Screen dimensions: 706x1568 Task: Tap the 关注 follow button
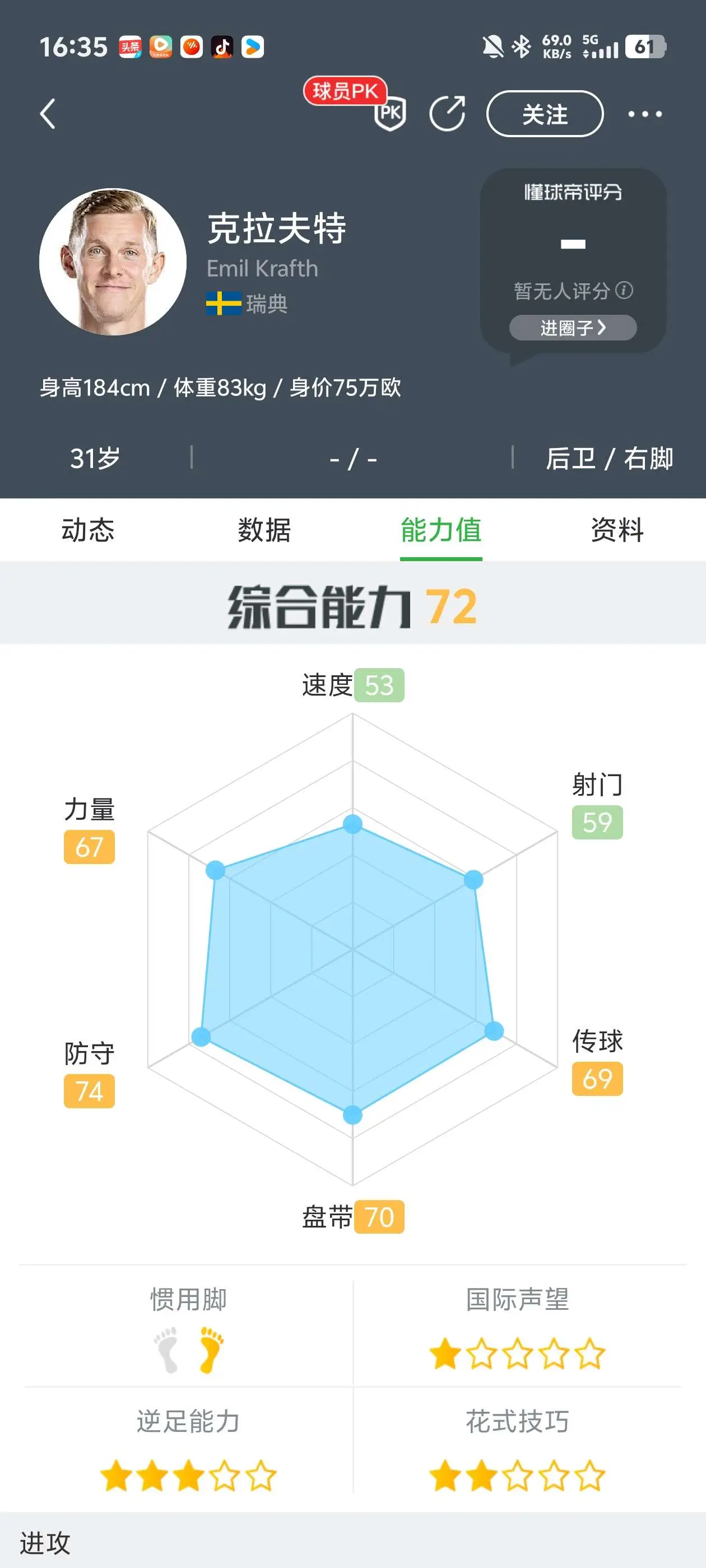coord(545,114)
